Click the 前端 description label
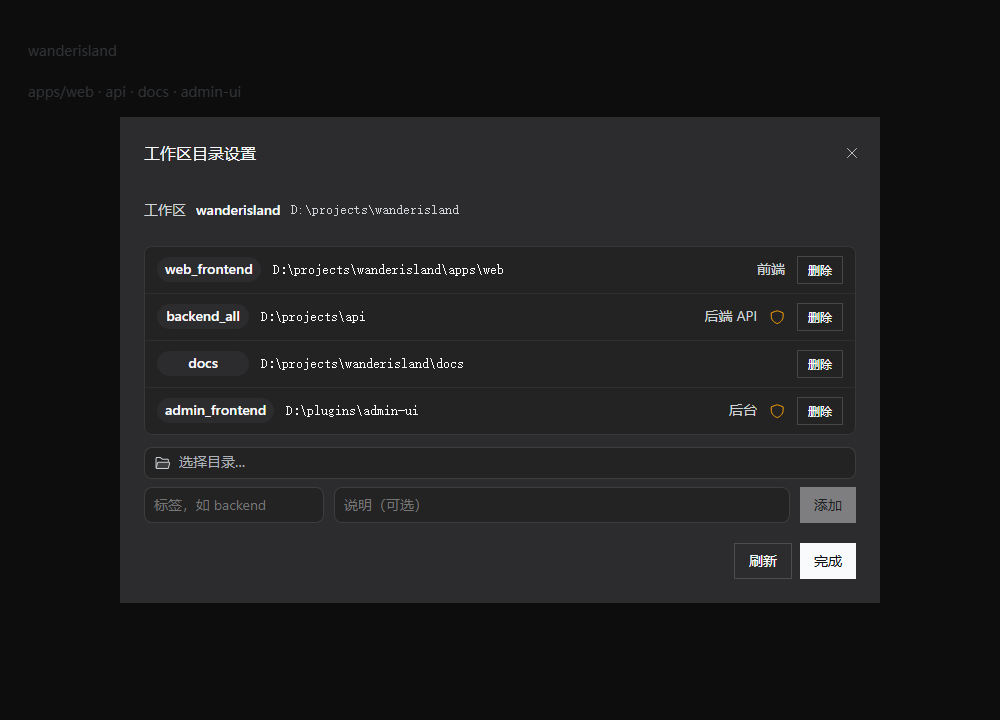 tap(770, 270)
